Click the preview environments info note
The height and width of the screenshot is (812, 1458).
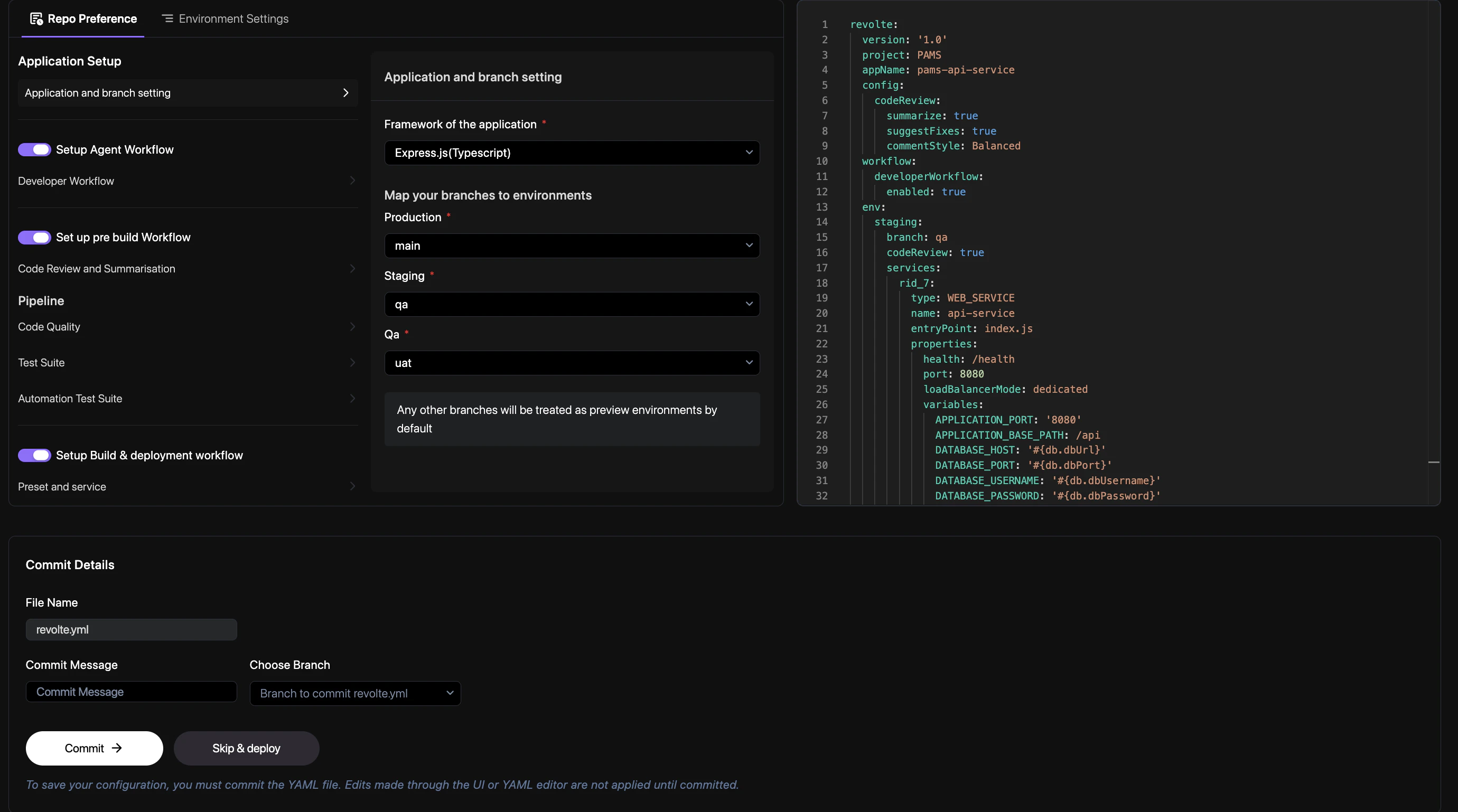[x=572, y=419]
